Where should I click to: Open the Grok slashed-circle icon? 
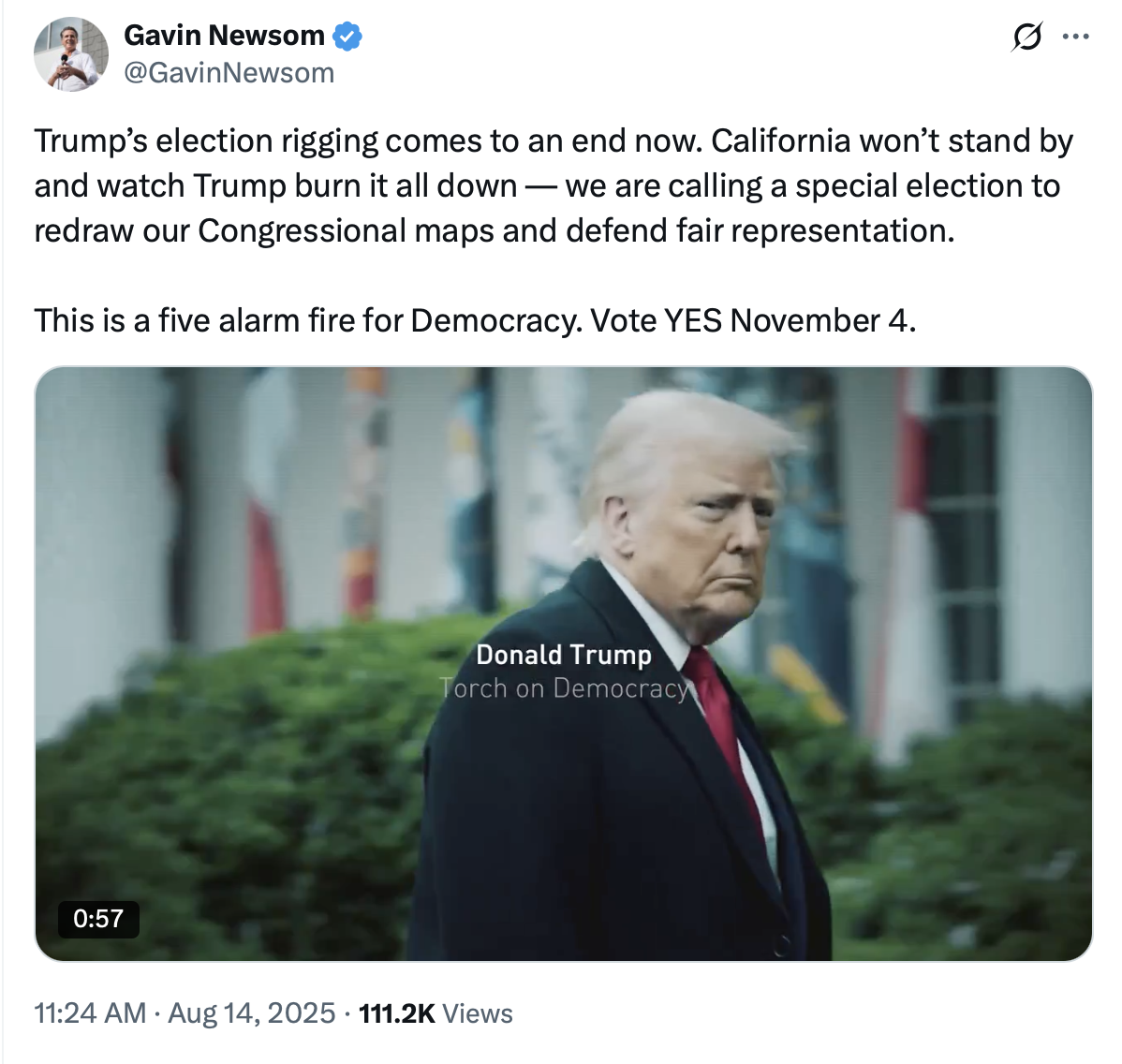pos(1026,37)
